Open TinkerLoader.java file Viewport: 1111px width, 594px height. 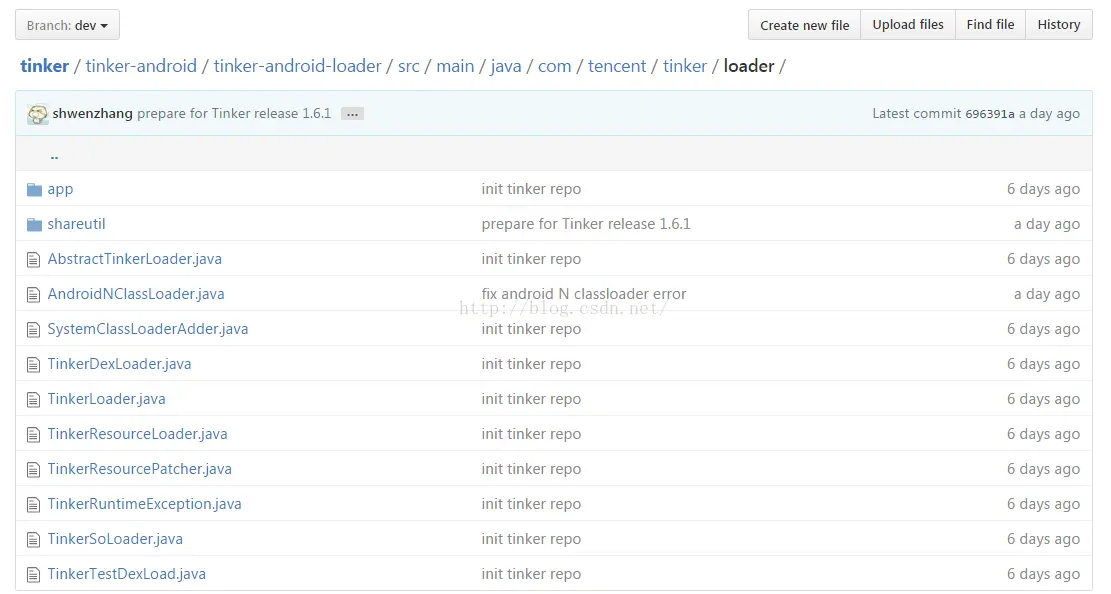tap(106, 398)
